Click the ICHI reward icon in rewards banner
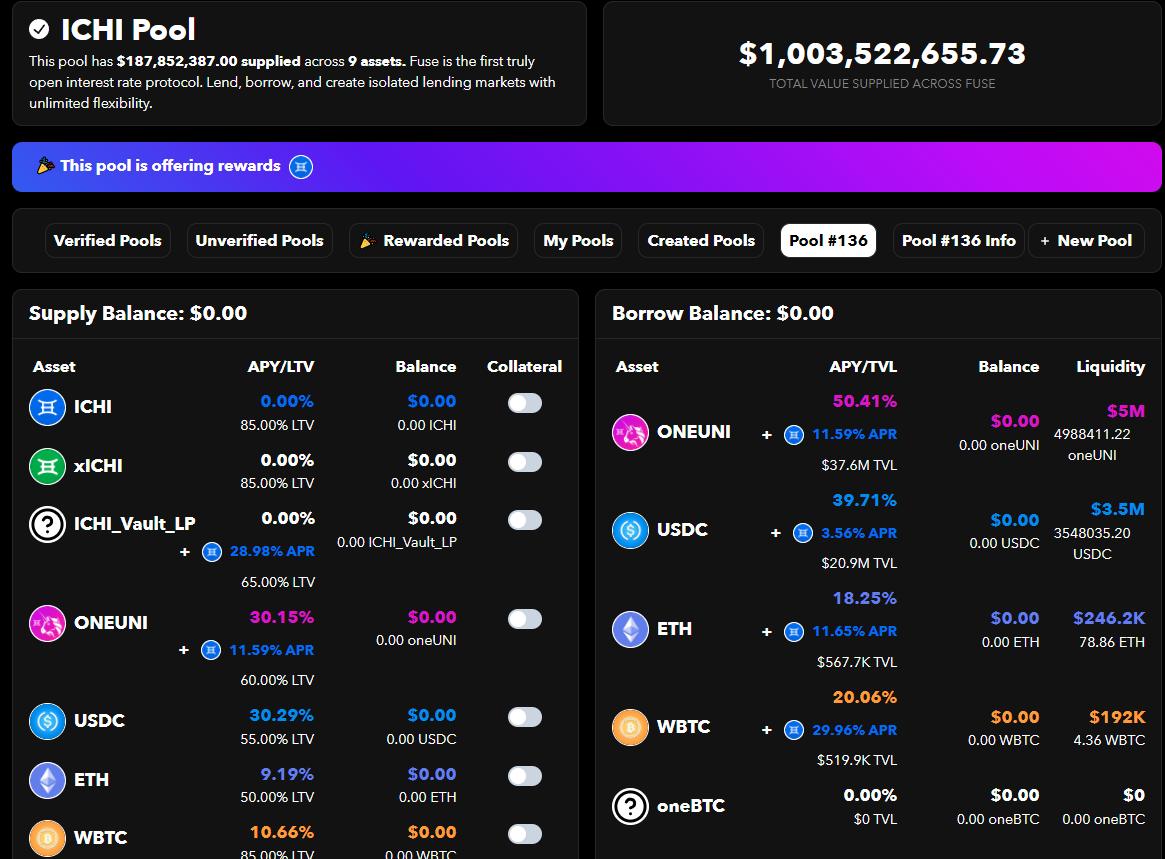Viewport: 1165px width, 859px height. click(301, 167)
